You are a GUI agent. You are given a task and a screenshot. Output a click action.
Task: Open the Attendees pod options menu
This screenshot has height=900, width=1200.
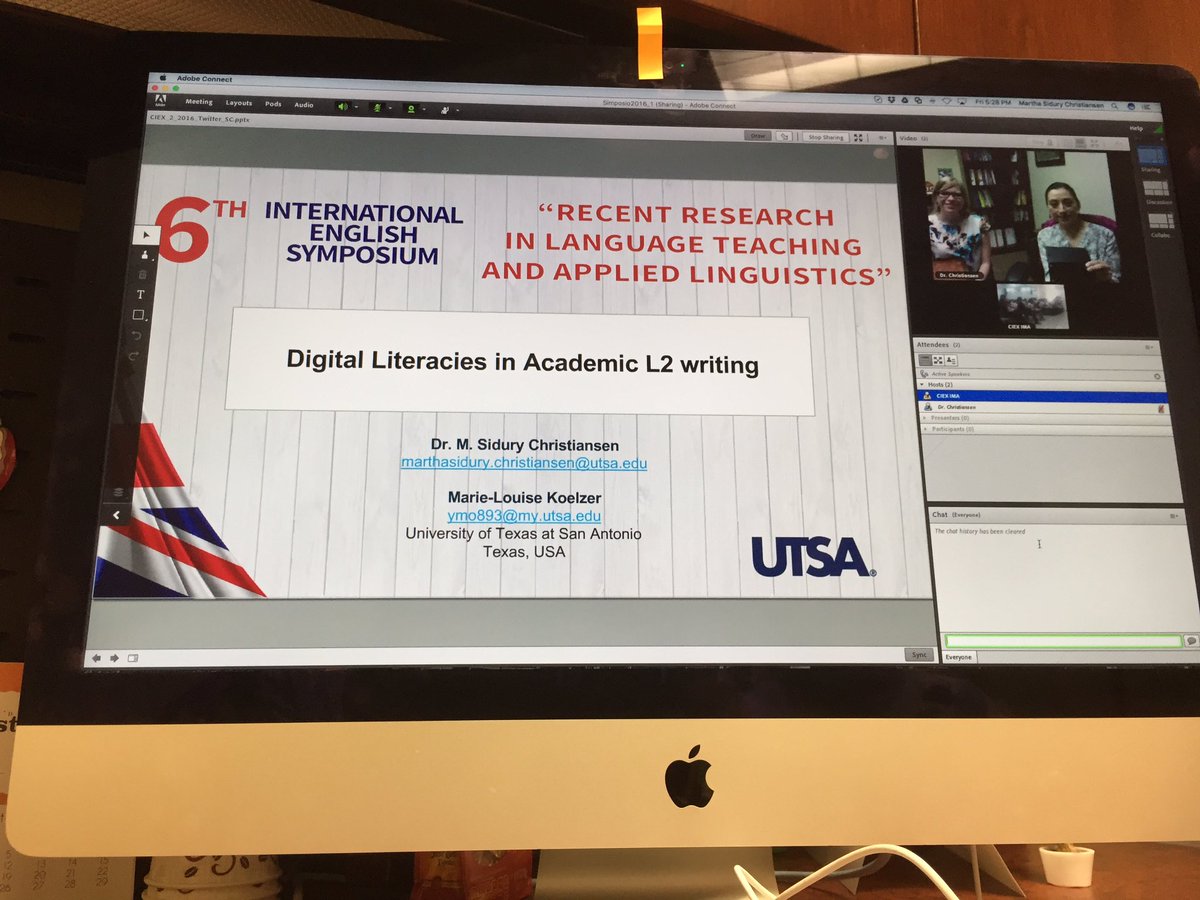(1149, 347)
